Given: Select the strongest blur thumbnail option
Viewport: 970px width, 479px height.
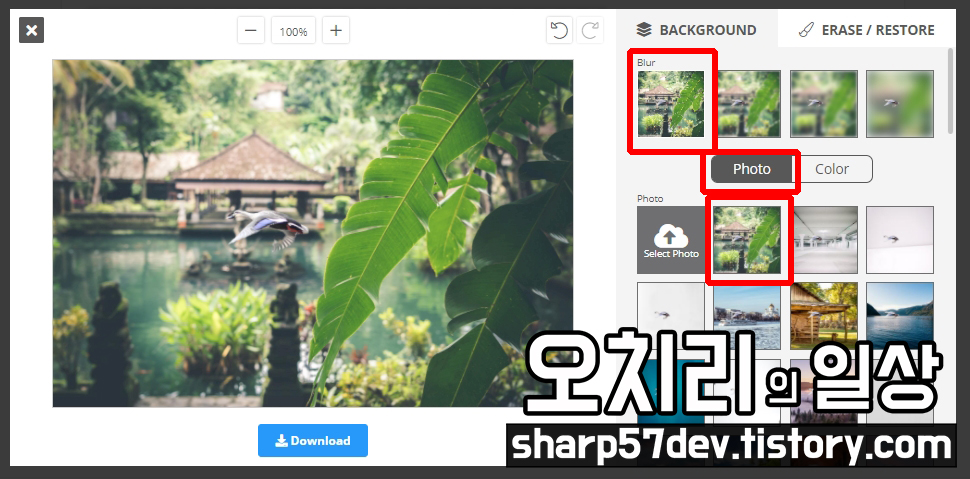Looking at the screenshot, I should (x=900, y=103).
